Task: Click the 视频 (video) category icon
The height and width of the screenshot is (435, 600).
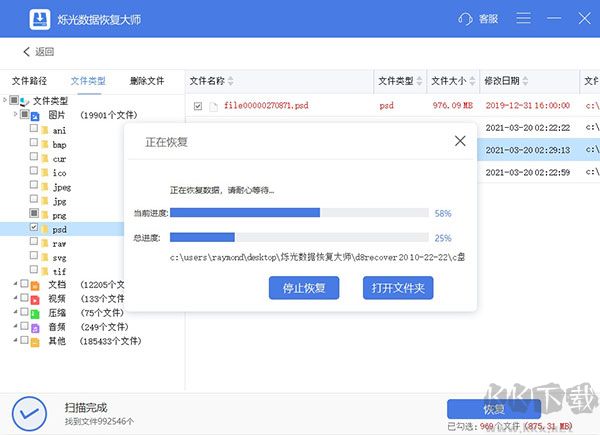Action: pos(35,298)
